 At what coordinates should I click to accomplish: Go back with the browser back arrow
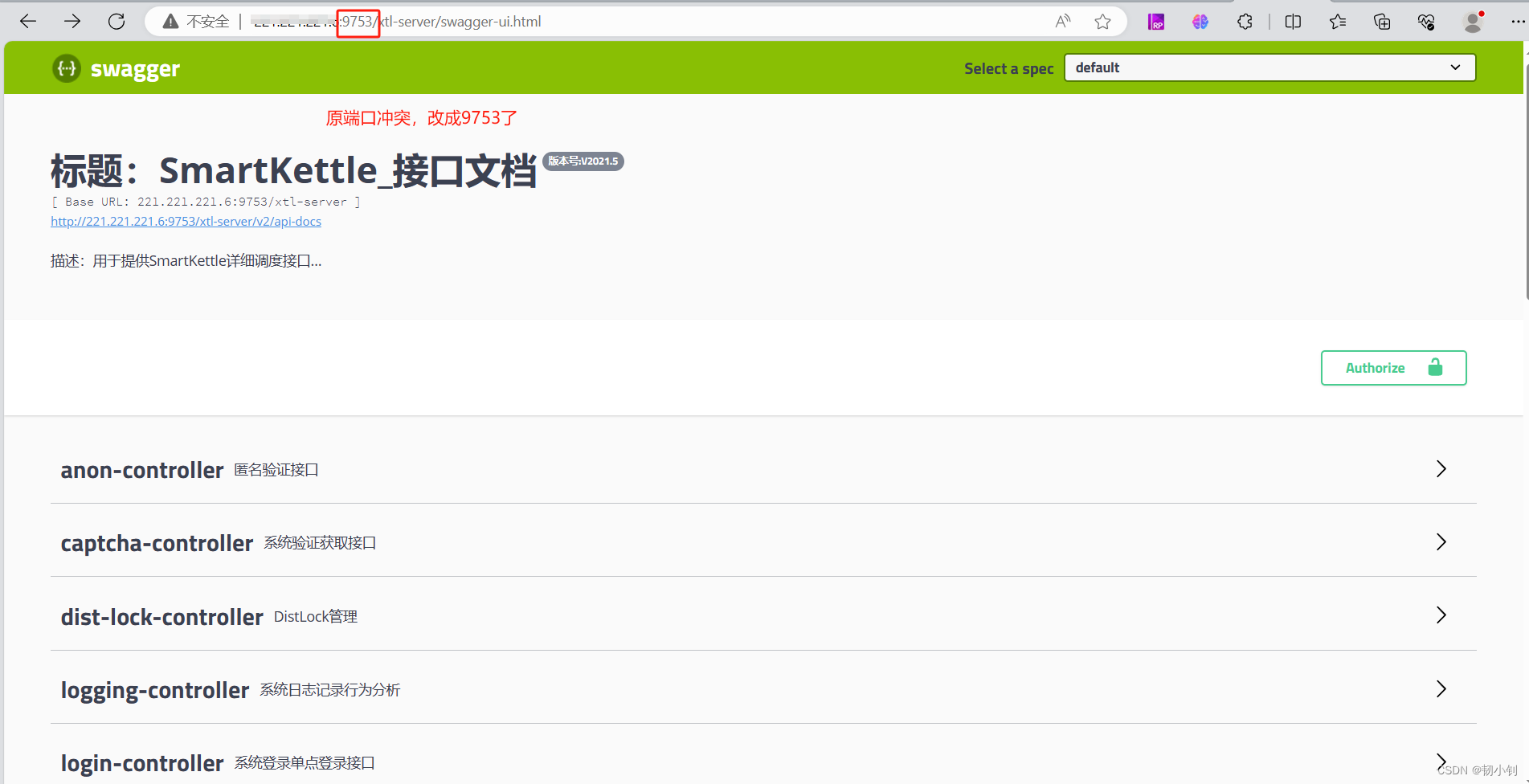tap(28, 22)
